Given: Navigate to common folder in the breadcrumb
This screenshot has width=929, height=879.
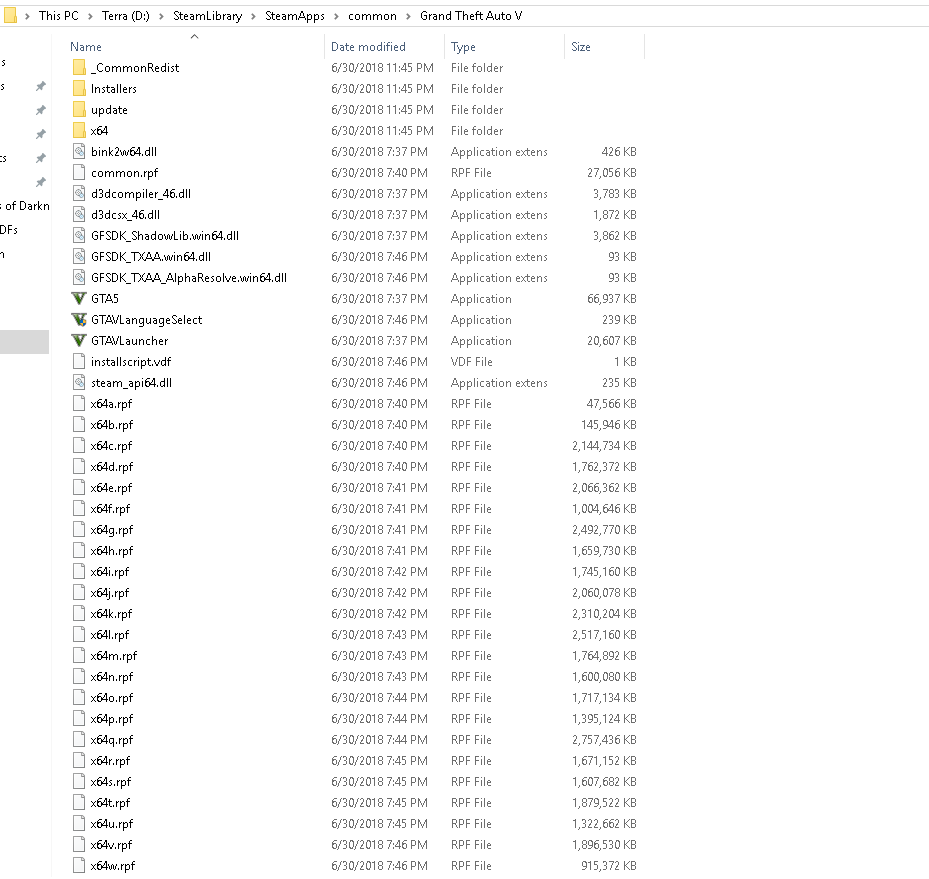Looking at the screenshot, I should (372, 16).
